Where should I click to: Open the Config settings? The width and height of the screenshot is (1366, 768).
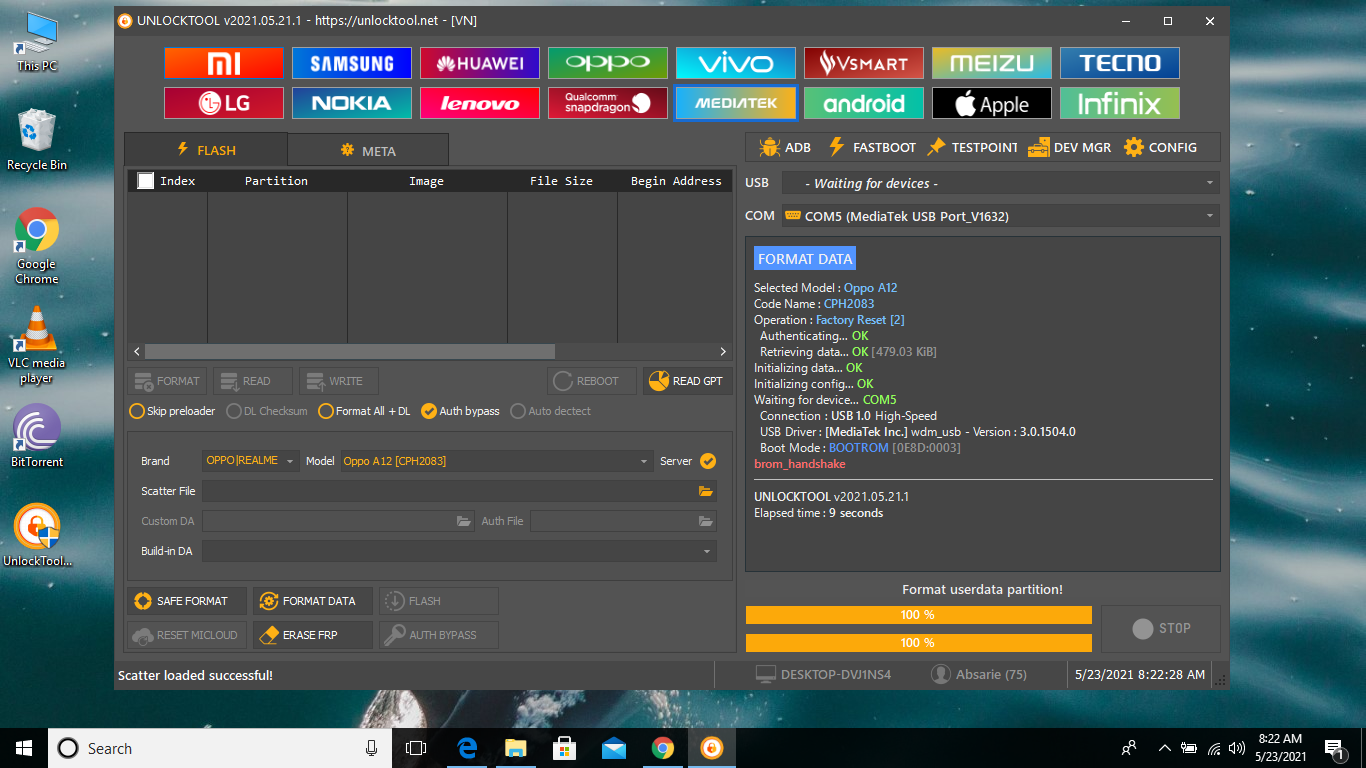click(x=1160, y=147)
